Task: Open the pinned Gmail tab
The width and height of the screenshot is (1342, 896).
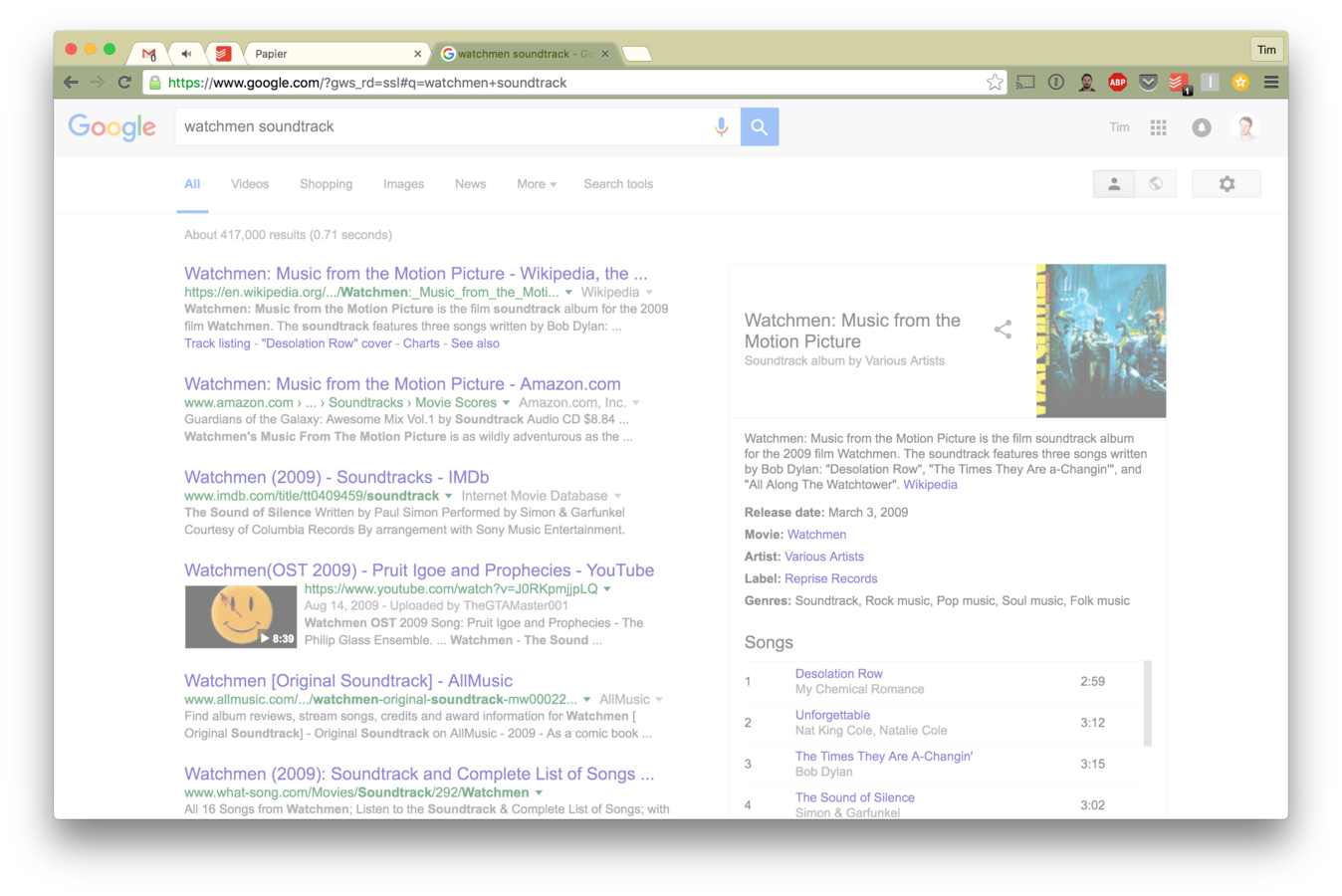Action: coord(149,54)
